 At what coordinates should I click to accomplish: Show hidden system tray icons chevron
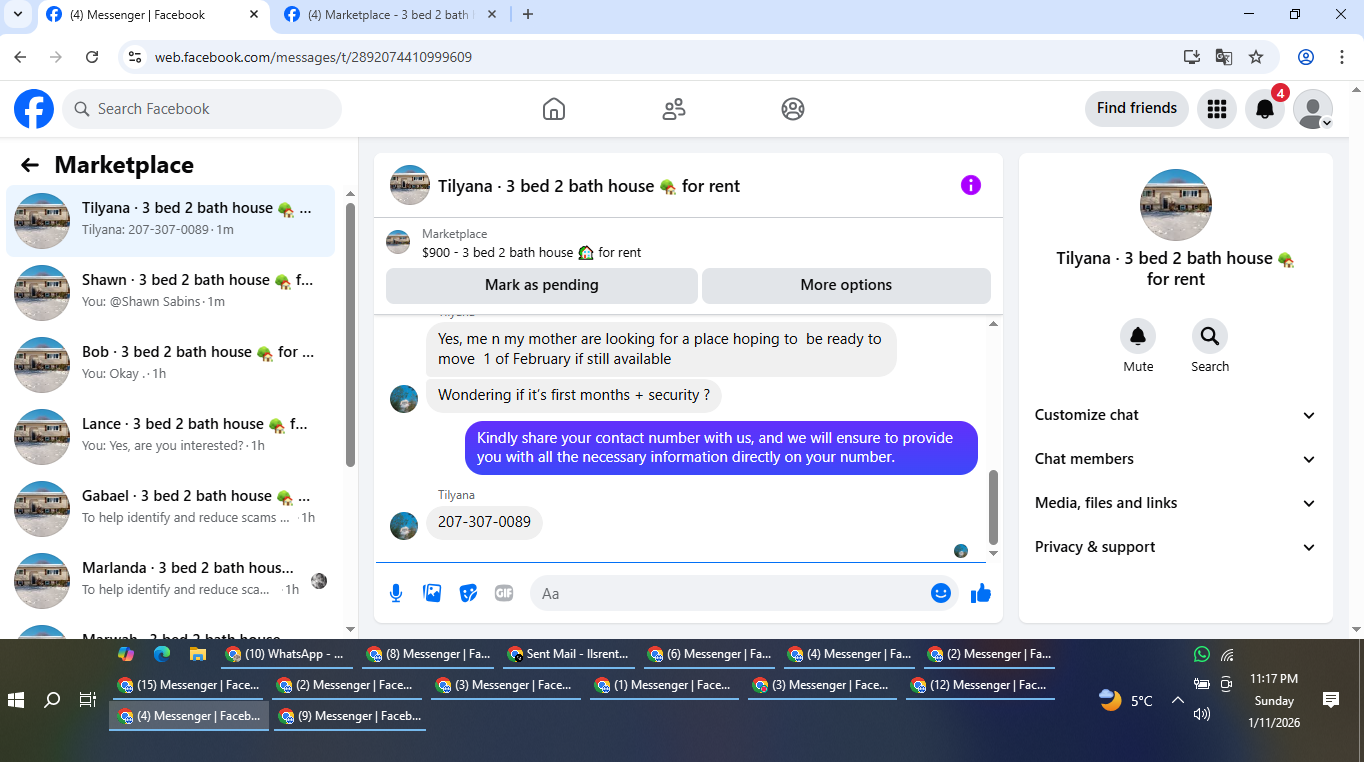[1177, 700]
